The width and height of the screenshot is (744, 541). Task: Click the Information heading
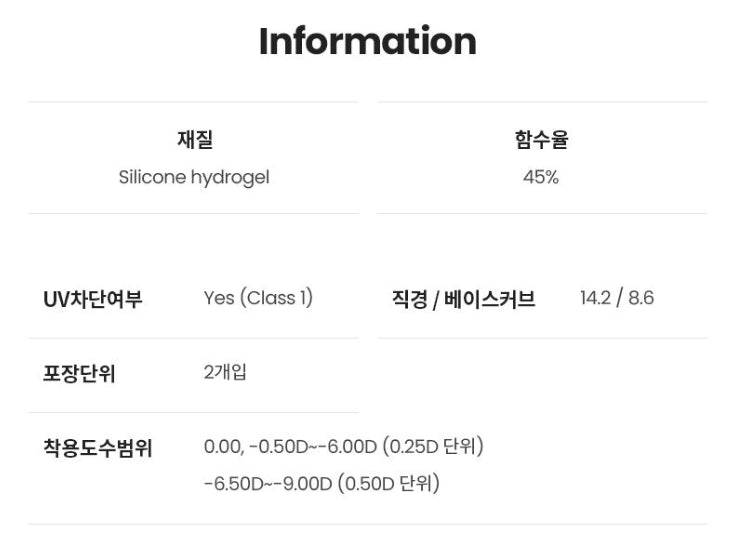367,42
